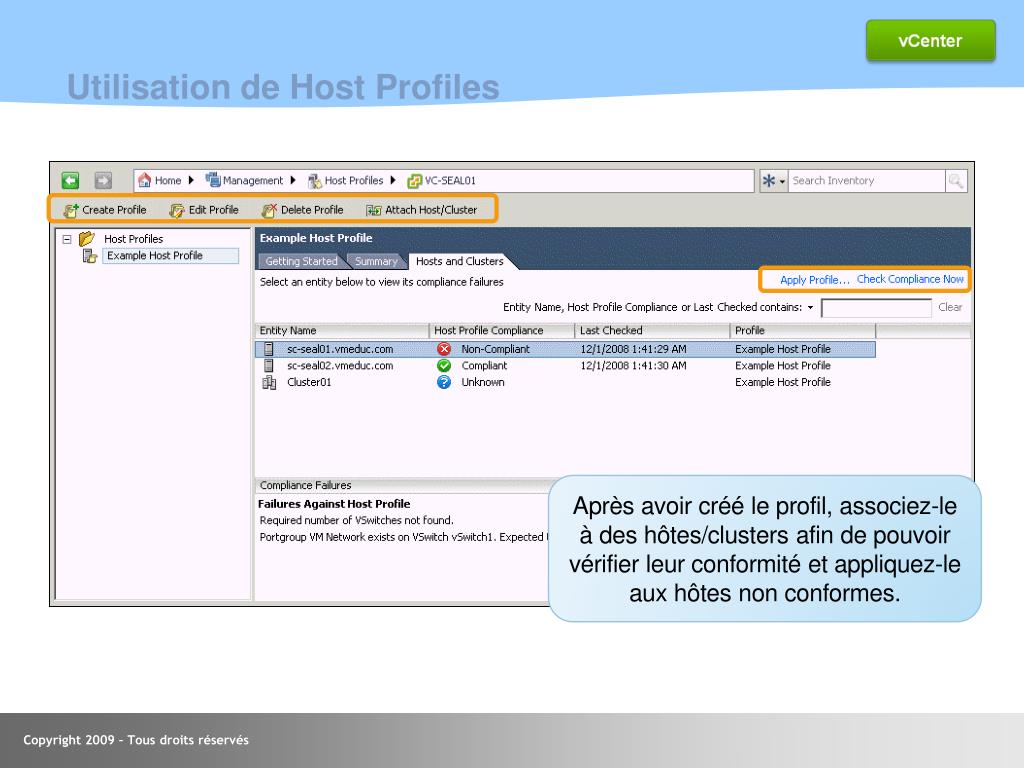Click the Cluster01 cluster icon
This screenshot has height=768, width=1024.
(269, 383)
